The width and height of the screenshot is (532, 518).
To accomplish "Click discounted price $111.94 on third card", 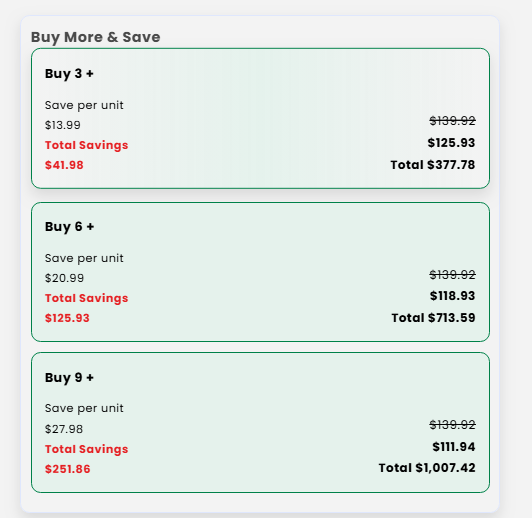I will (x=454, y=447).
